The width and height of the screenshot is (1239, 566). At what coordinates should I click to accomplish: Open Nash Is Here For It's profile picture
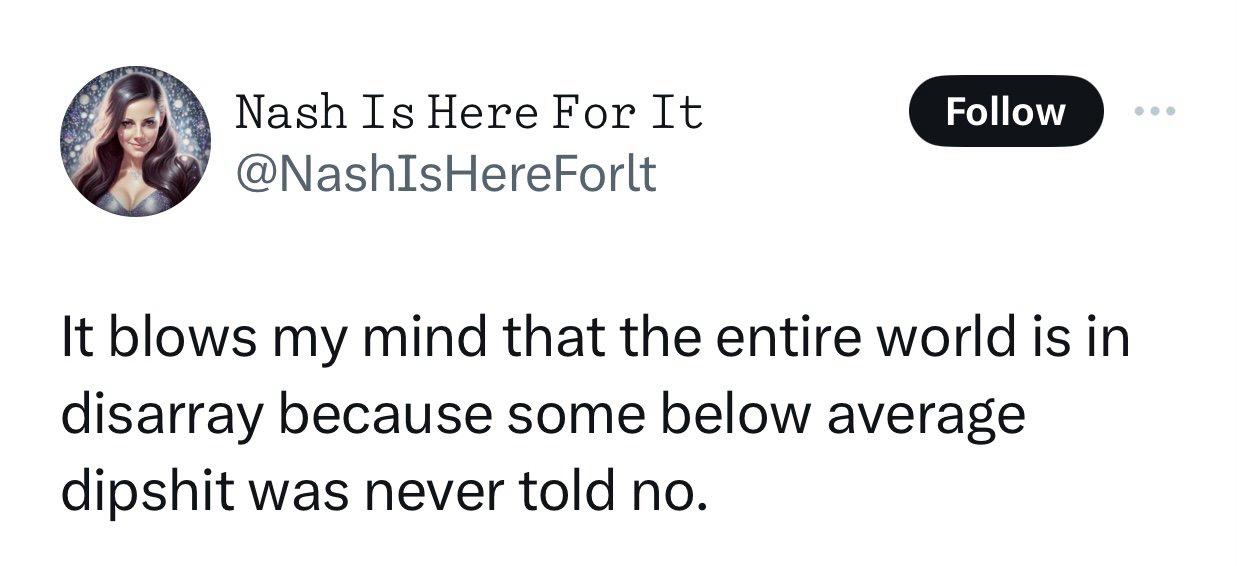pyautogui.click(x=136, y=141)
